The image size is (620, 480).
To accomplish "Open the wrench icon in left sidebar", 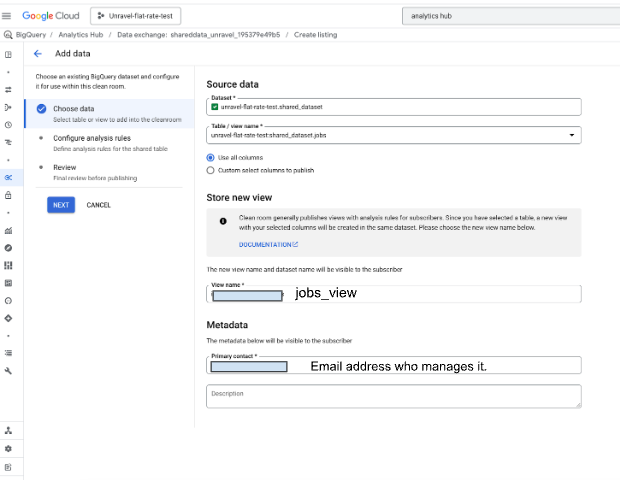I will pos(8,371).
